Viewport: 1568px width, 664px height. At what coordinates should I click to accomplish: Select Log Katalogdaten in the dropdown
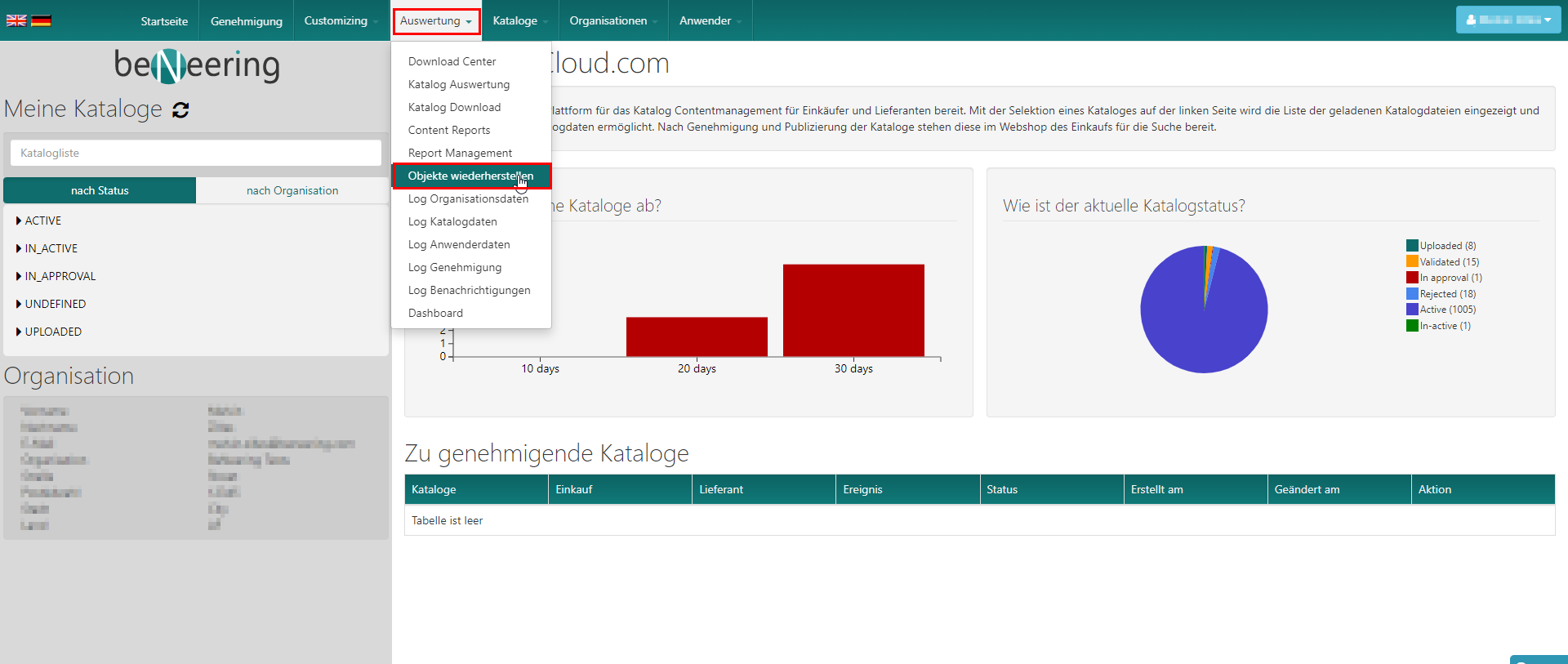click(x=452, y=221)
